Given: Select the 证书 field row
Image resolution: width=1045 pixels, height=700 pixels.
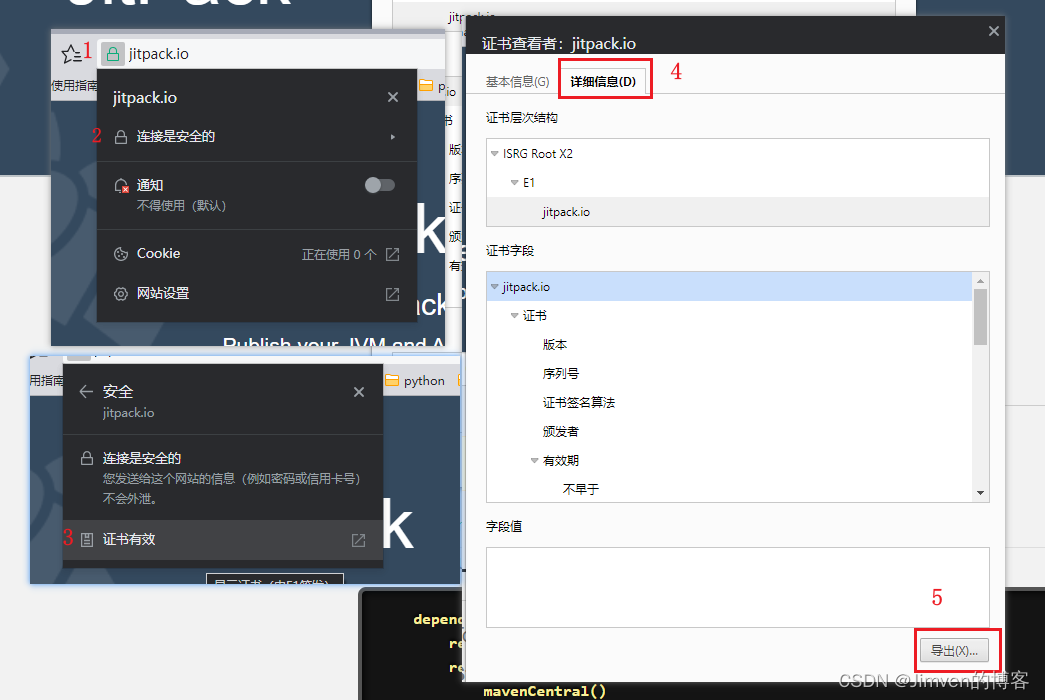Looking at the screenshot, I should click(534, 315).
